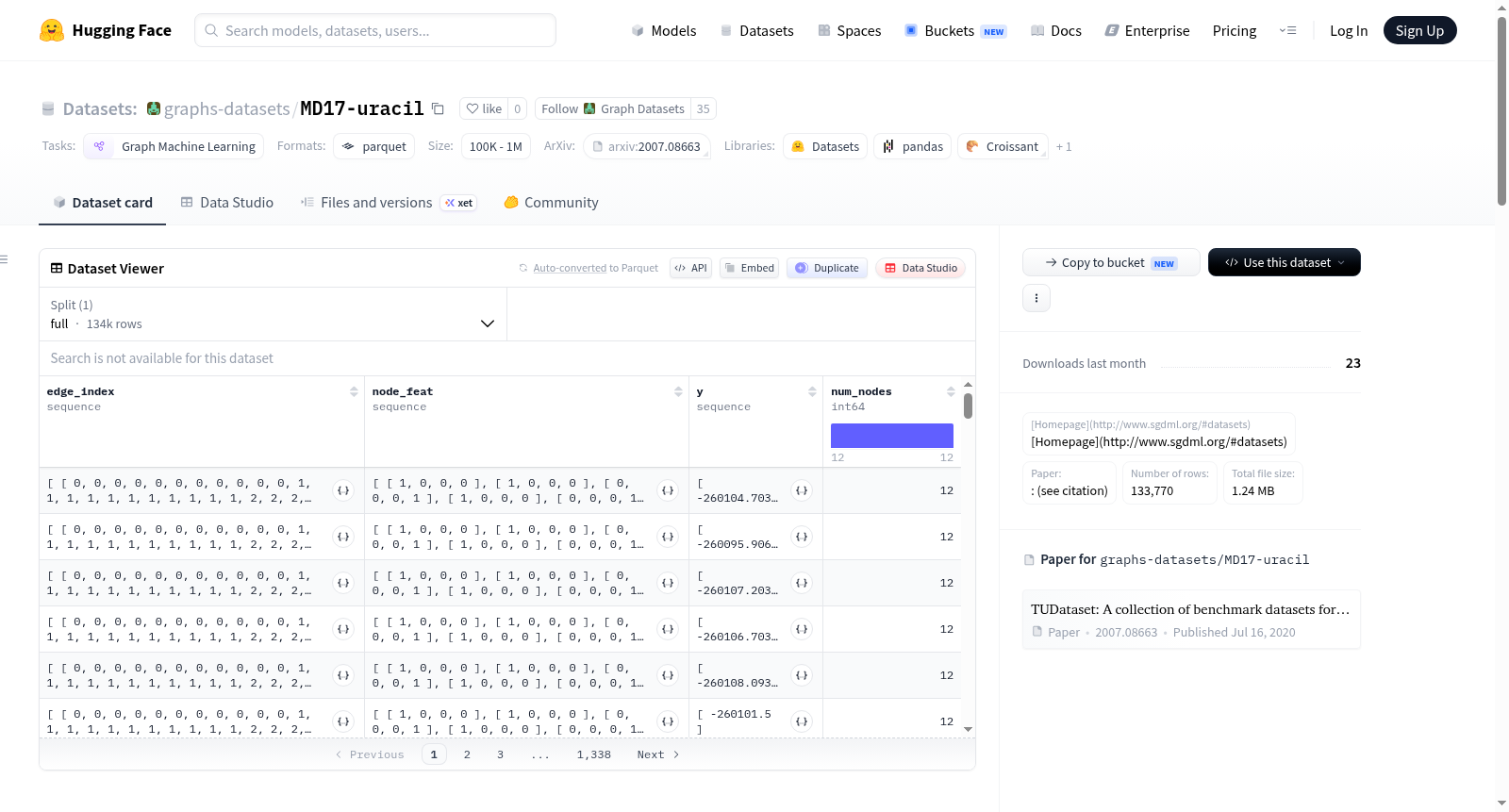
Task: Open the Pricing page
Action: (1235, 31)
